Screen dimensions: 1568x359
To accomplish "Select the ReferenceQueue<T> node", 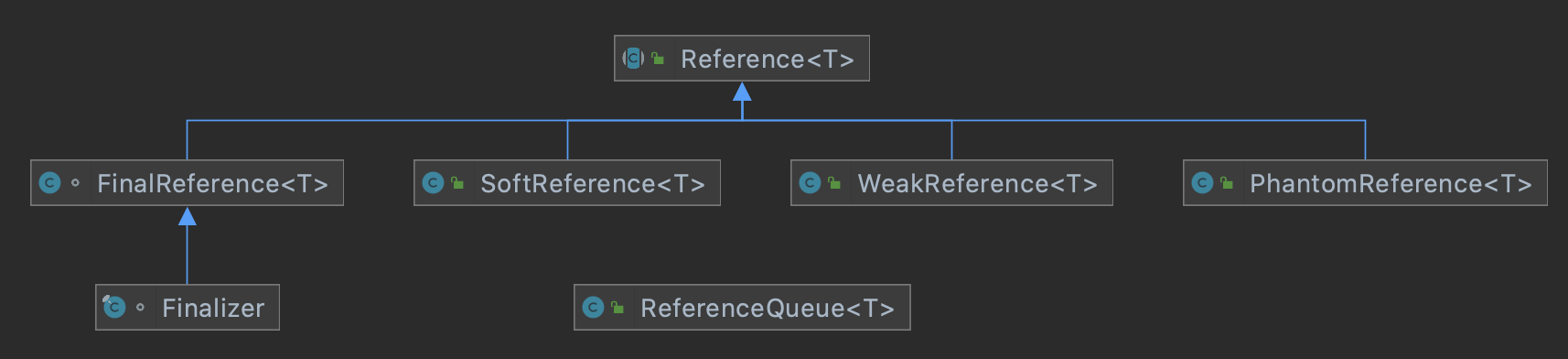I will [x=742, y=308].
